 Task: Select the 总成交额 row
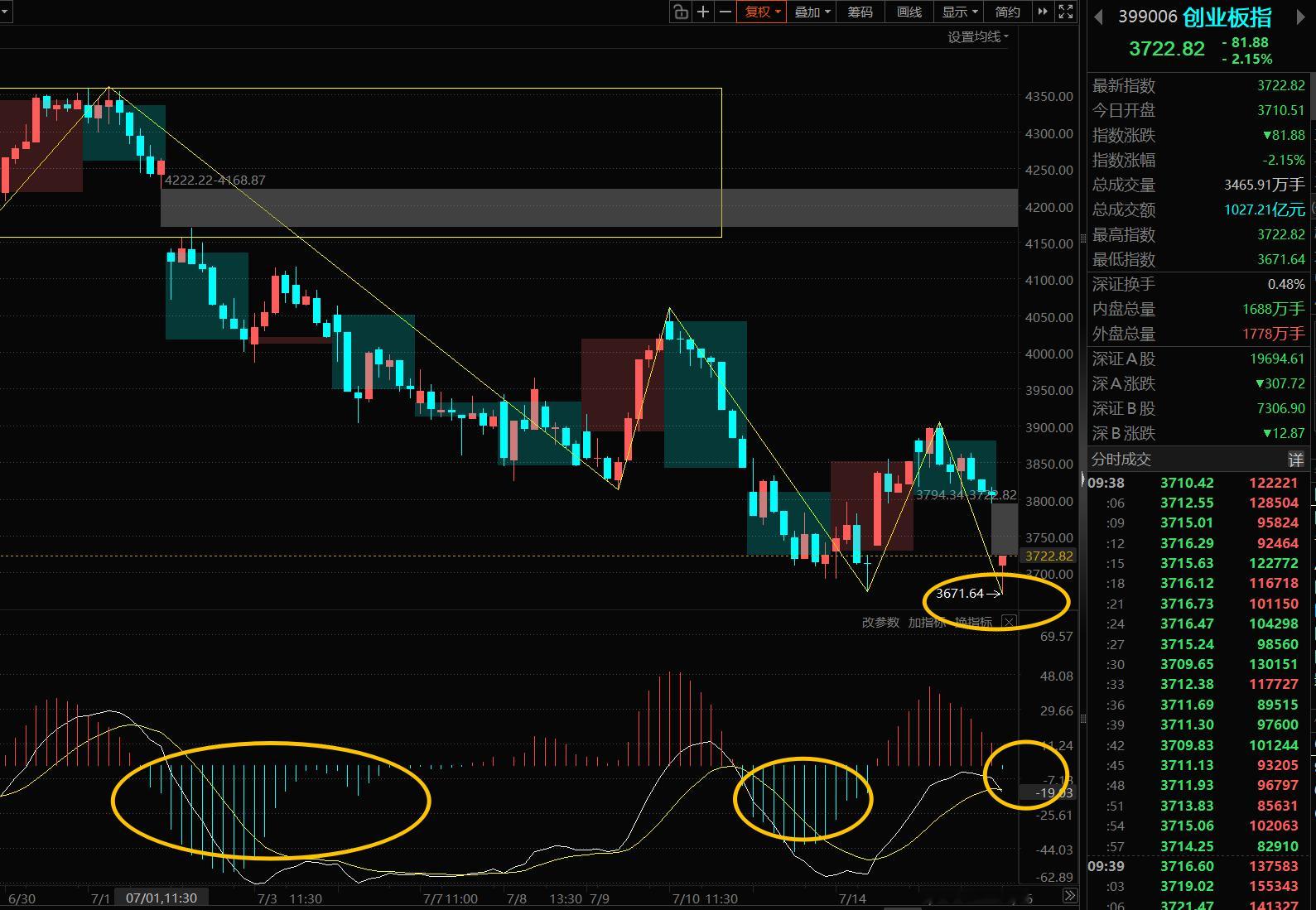1198,209
